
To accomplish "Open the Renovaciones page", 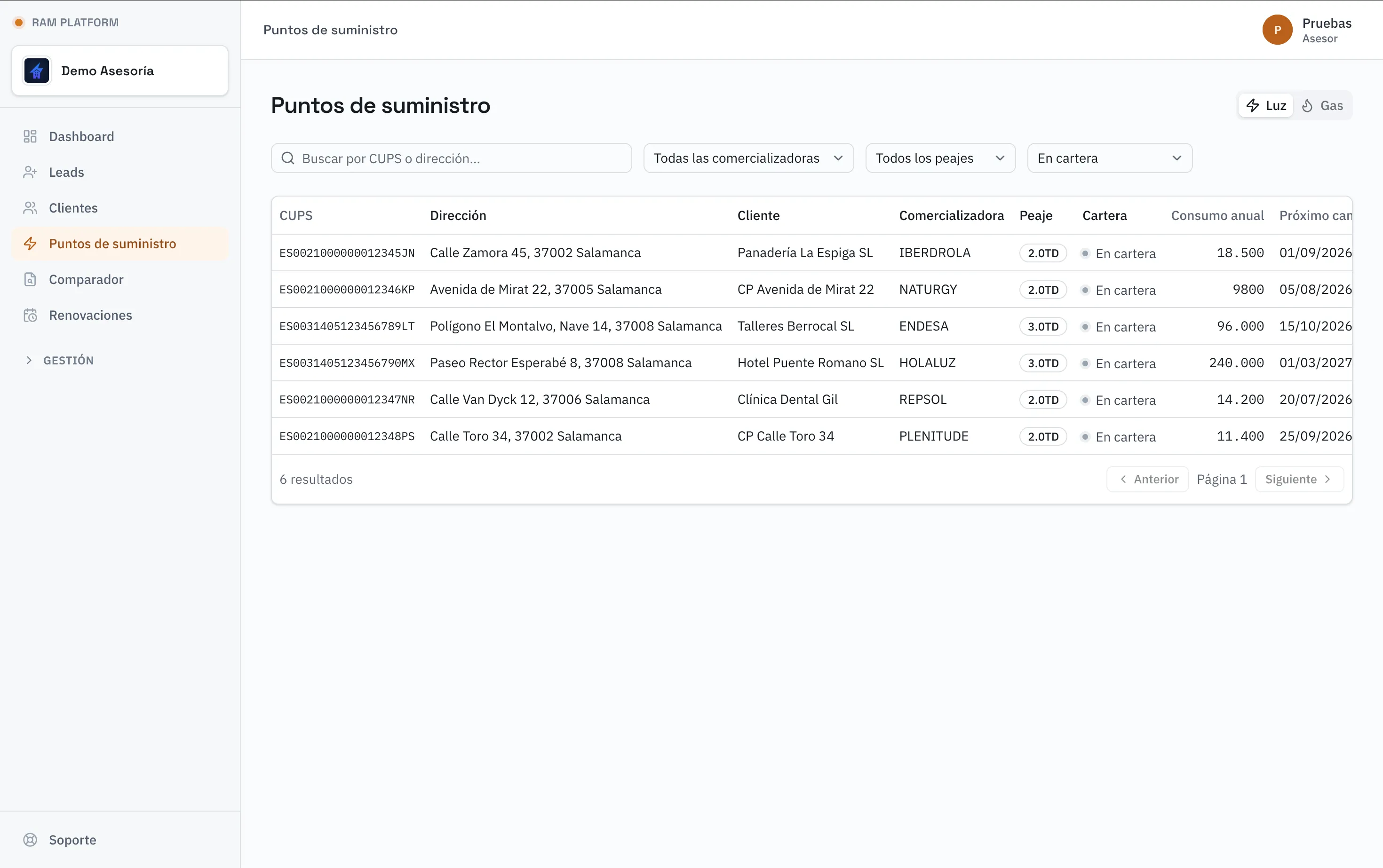I will (x=120, y=315).
